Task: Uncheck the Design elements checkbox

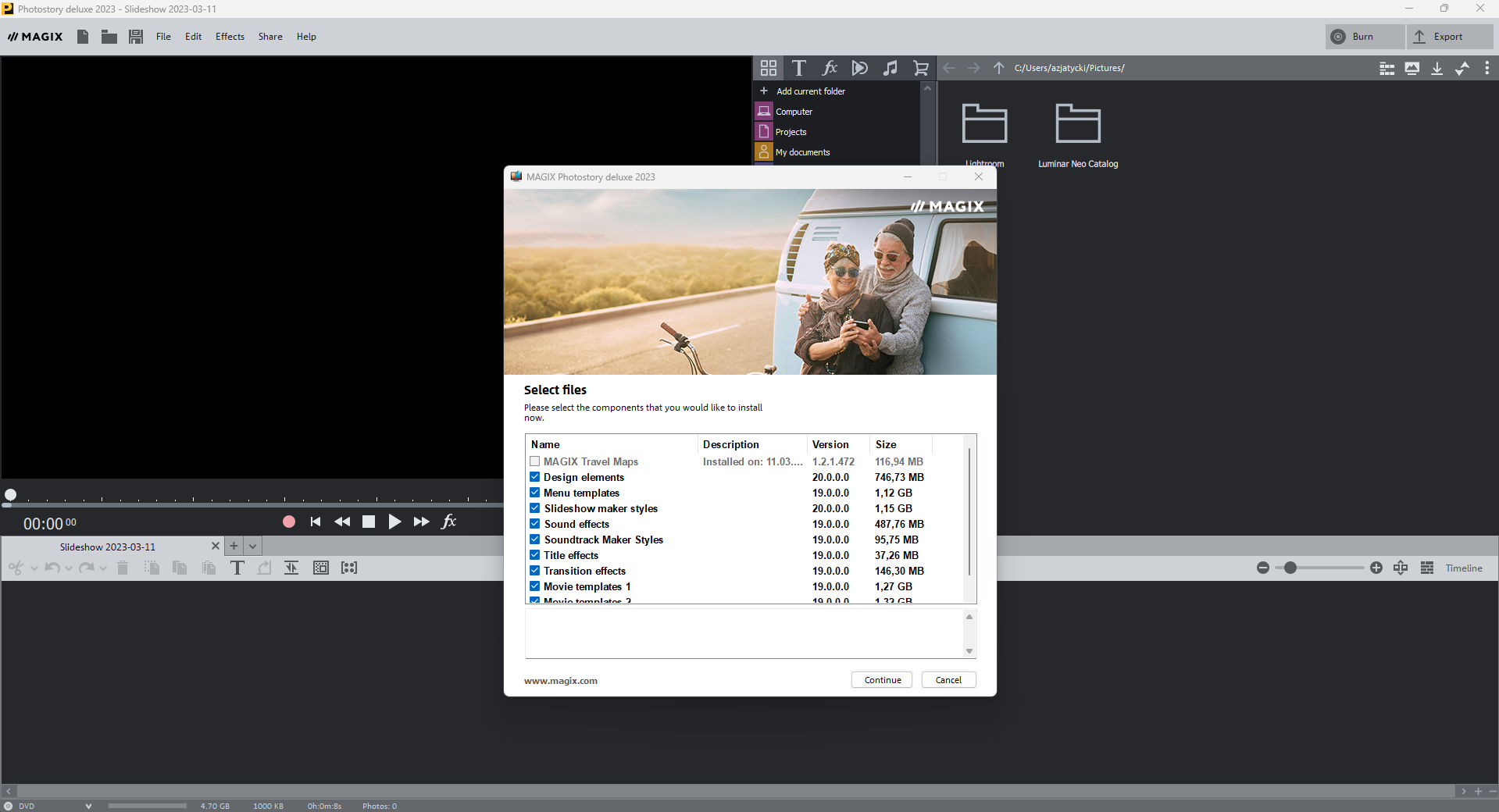Action: coord(535,477)
